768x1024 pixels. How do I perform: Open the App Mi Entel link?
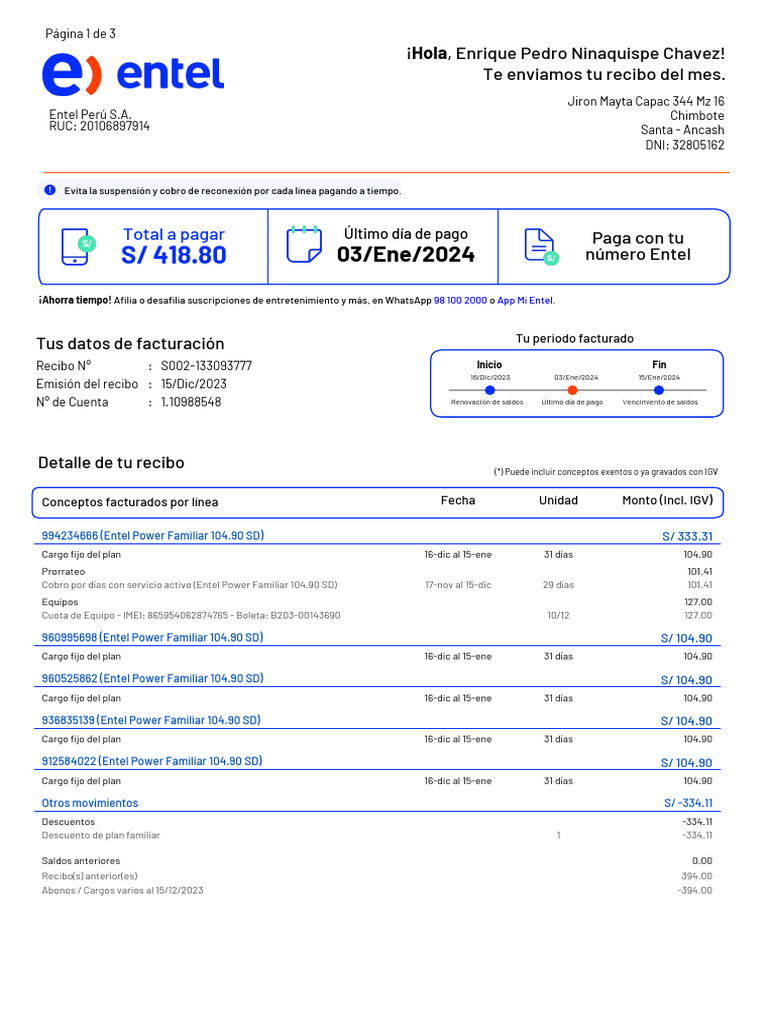(525, 300)
